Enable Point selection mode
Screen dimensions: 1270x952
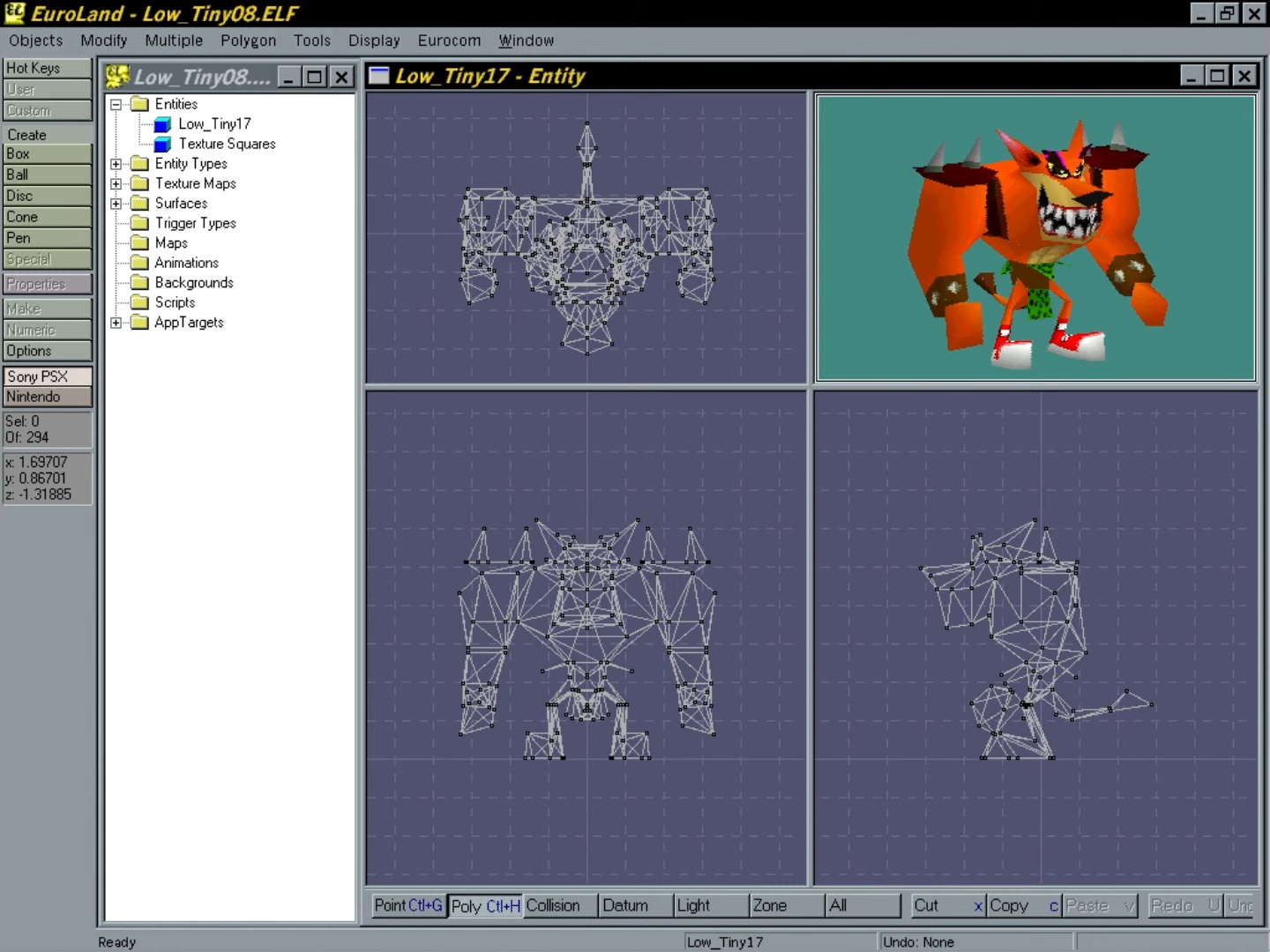pyautogui.click(x=408, y=905)
